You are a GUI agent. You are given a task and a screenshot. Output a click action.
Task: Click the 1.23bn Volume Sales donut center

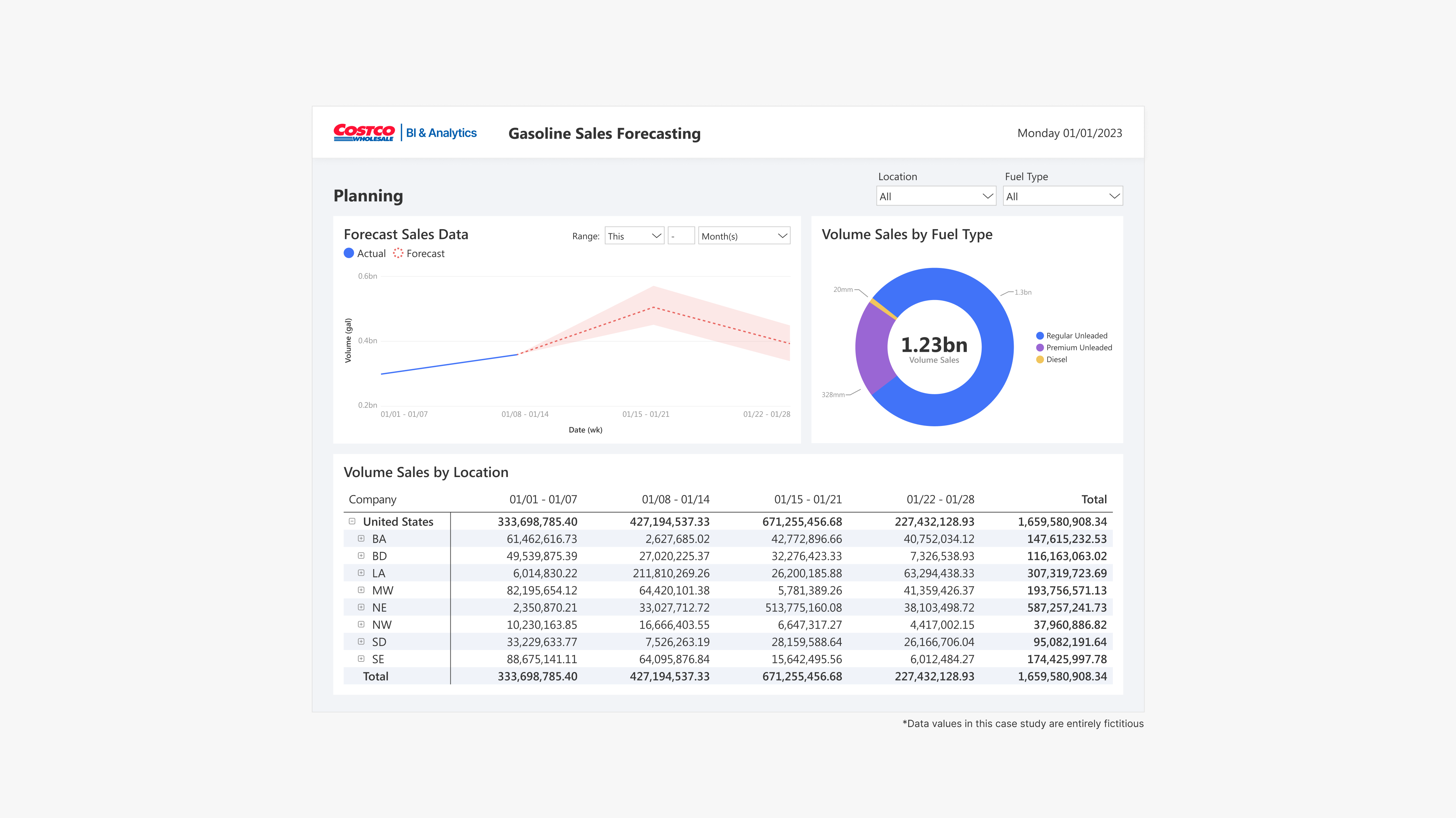pyautogui.click(x=934, y=349)
